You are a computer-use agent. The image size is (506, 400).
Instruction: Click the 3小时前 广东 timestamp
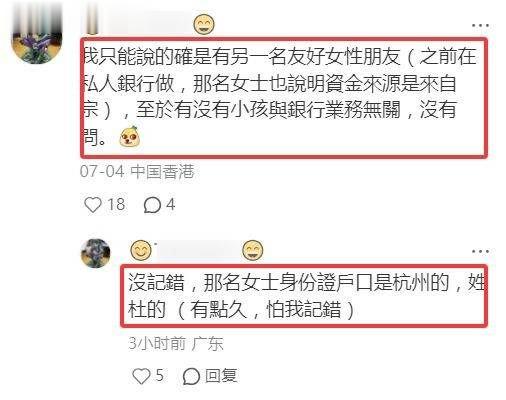point(176,343)
